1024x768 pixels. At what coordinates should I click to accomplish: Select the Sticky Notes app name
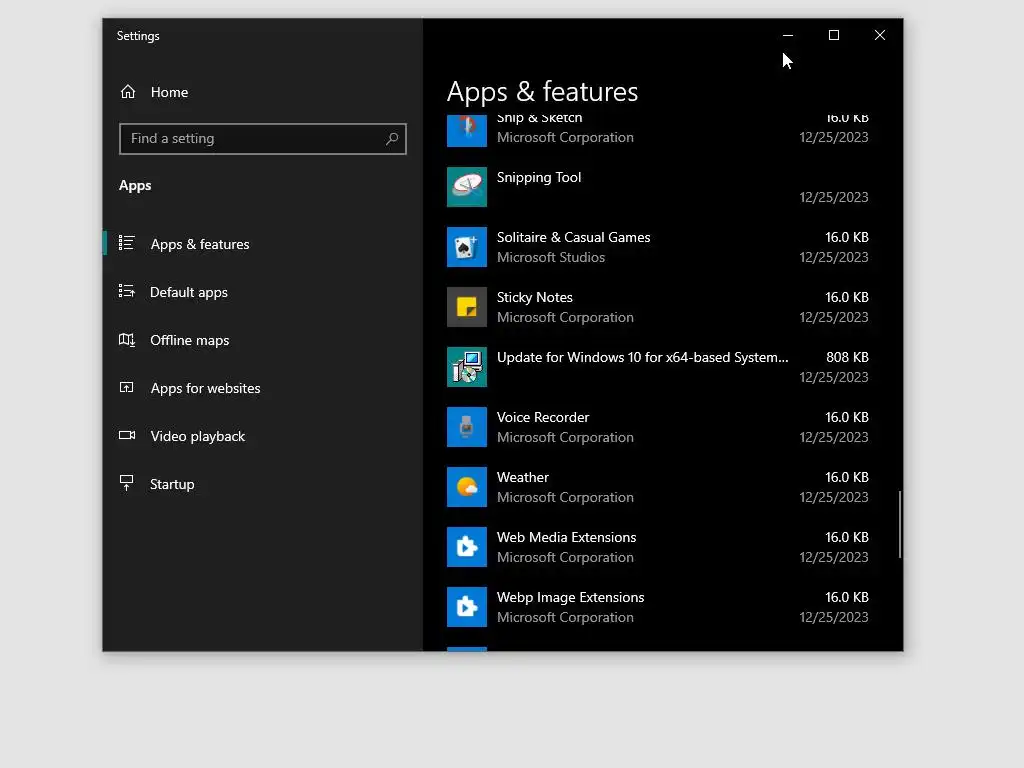pyautogui.click(x=534, y=297)
